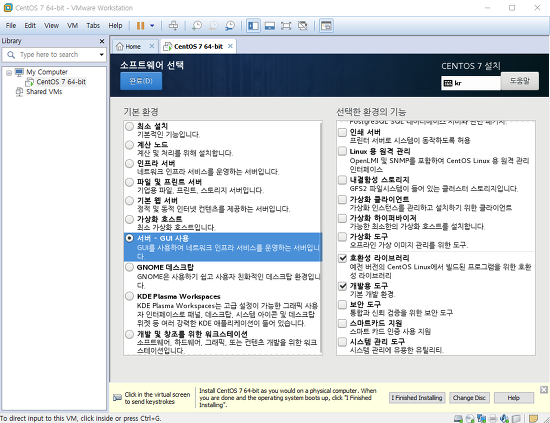
Task: Click the 완료(D) done button
Action: 141,81
